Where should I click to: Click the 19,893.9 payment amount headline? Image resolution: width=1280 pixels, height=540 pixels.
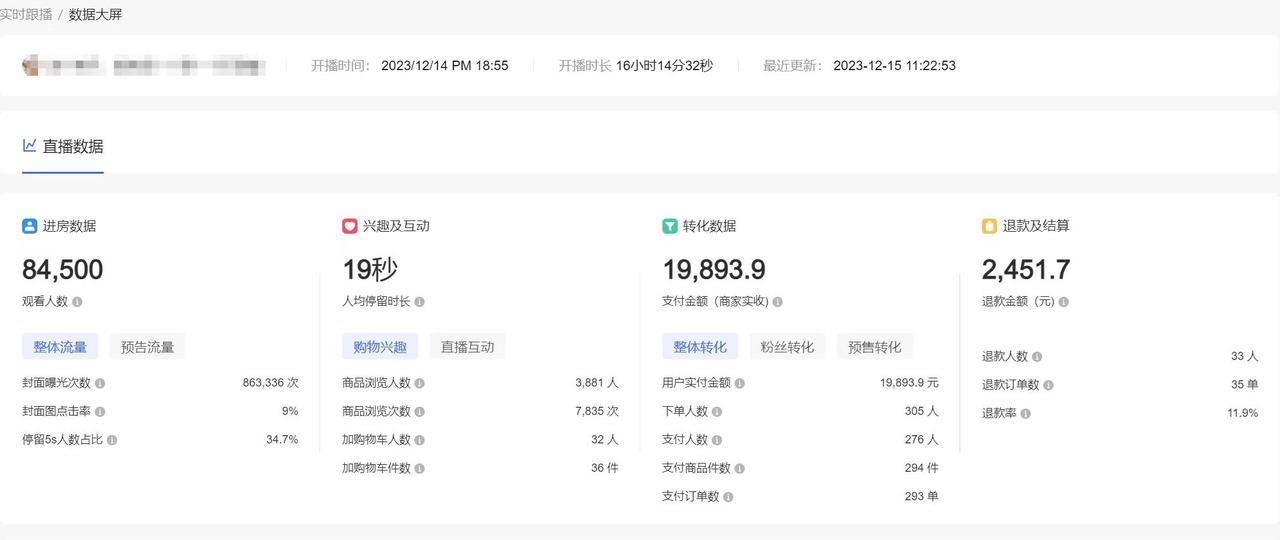point(714,269)
